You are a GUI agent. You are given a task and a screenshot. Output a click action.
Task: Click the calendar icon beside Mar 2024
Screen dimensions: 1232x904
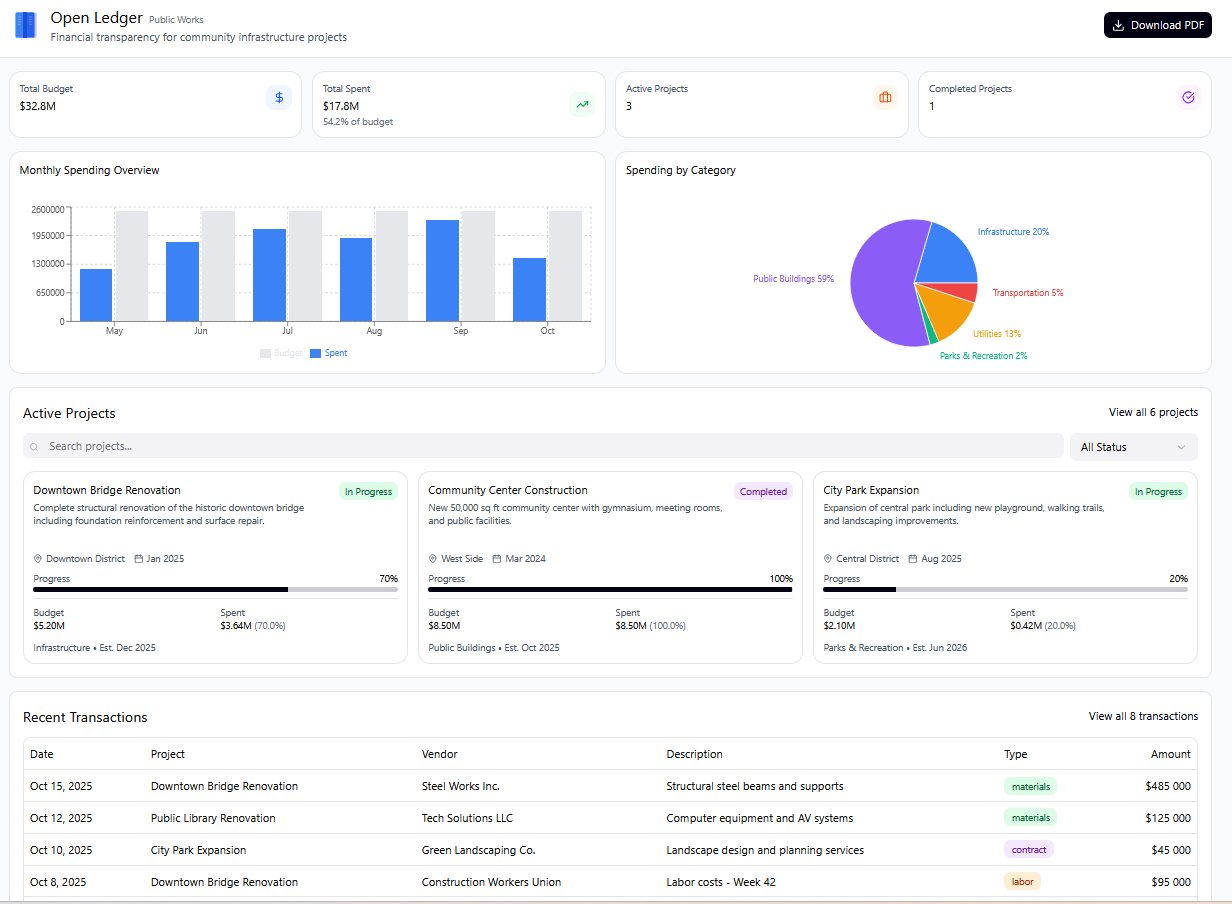tap(496, 559)
